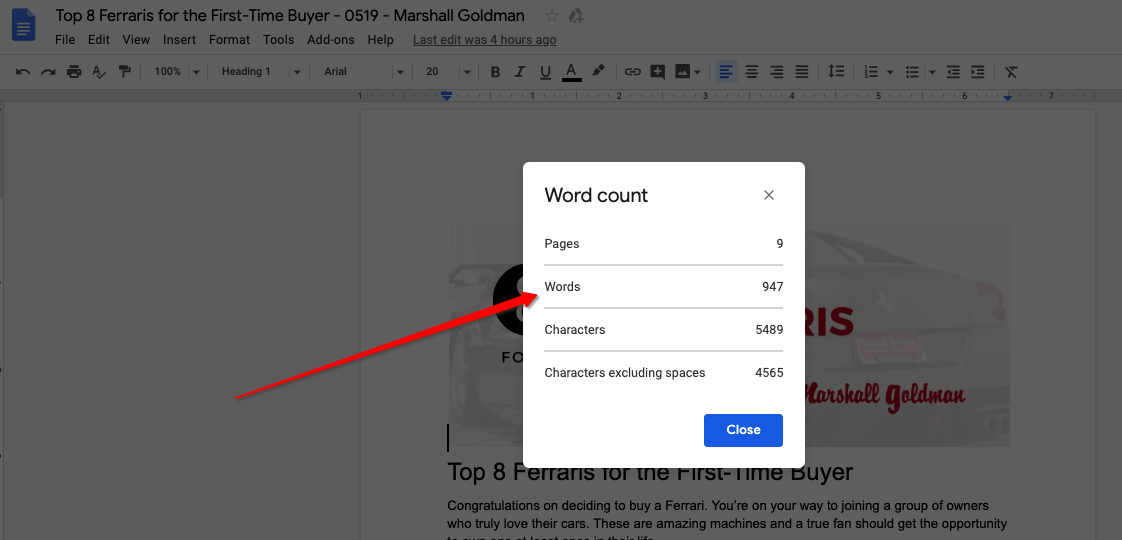Print the document with the printer icon

(74, 72)
